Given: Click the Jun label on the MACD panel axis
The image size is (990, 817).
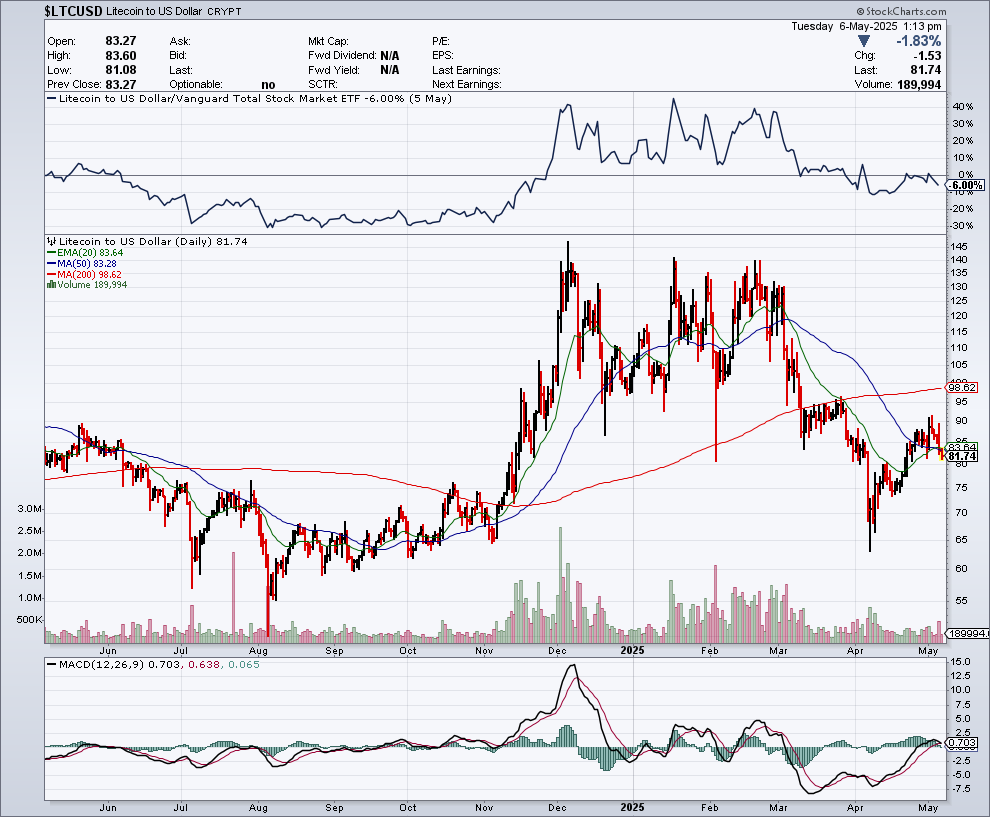Looking at the screenshot, I should pyautogui.click(x=108, y=808).
